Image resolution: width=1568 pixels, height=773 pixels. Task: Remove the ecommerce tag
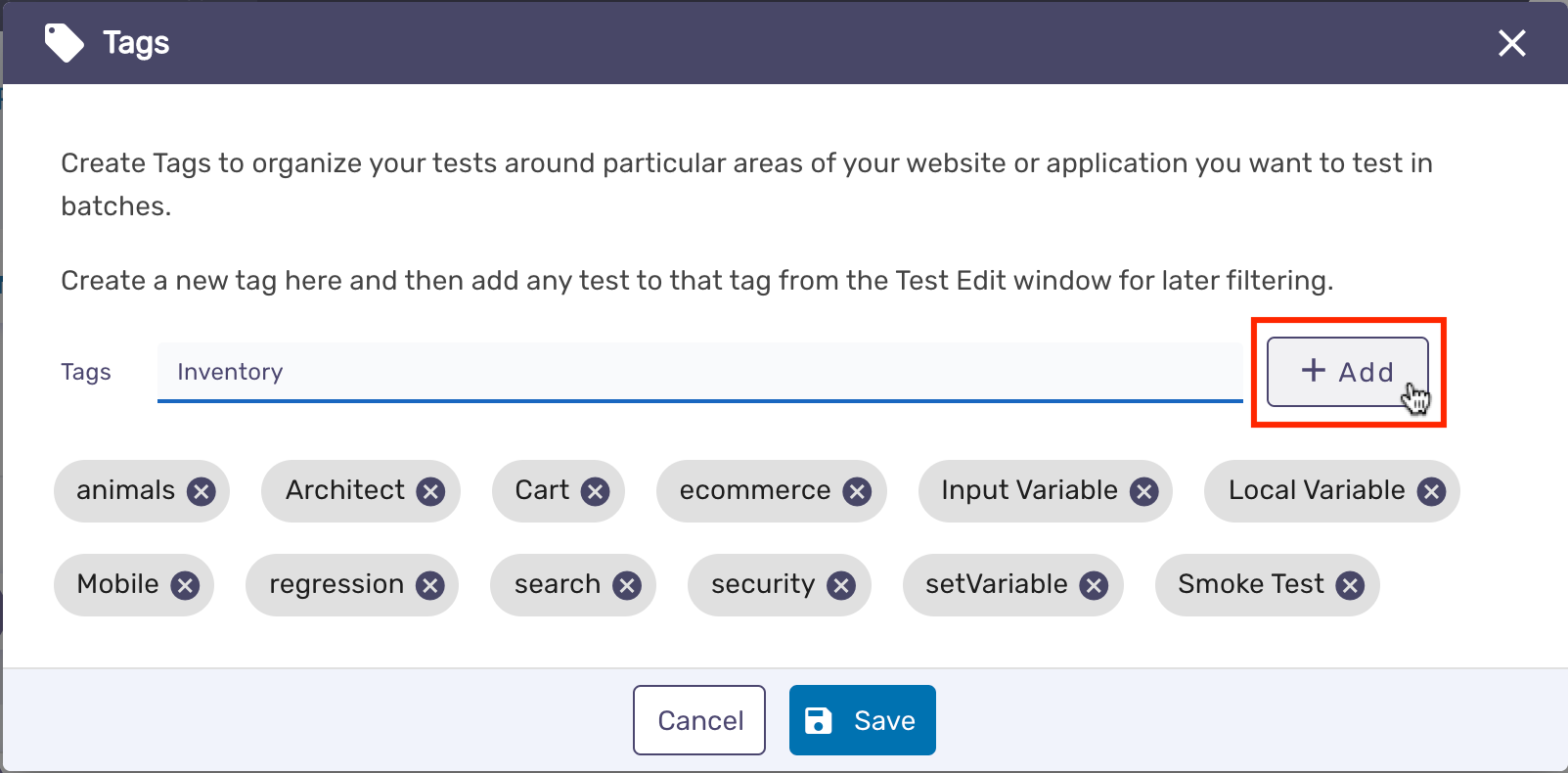coord(857,491)
